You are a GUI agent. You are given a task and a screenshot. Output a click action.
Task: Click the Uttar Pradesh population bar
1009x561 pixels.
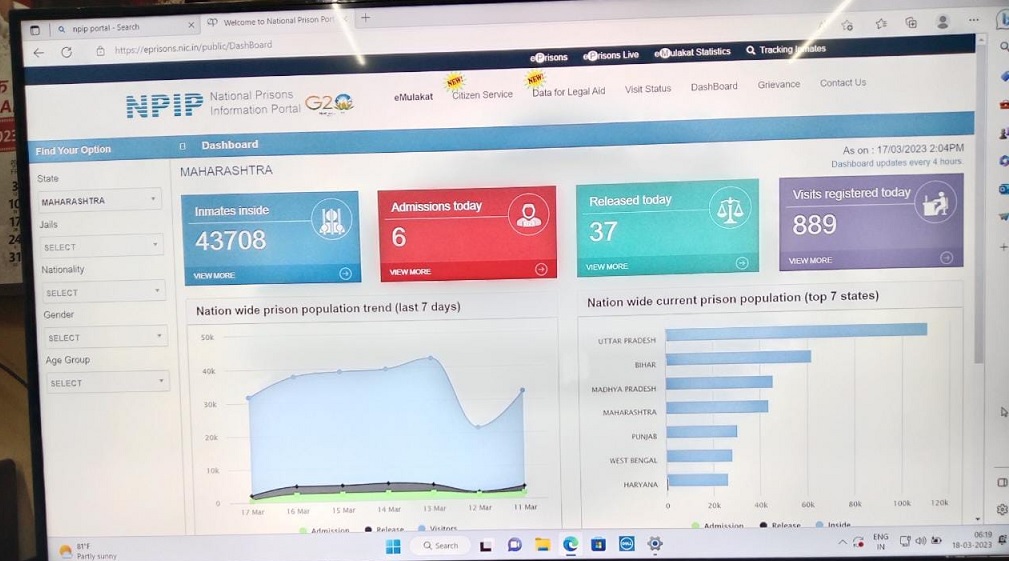[x=797, y=330]
